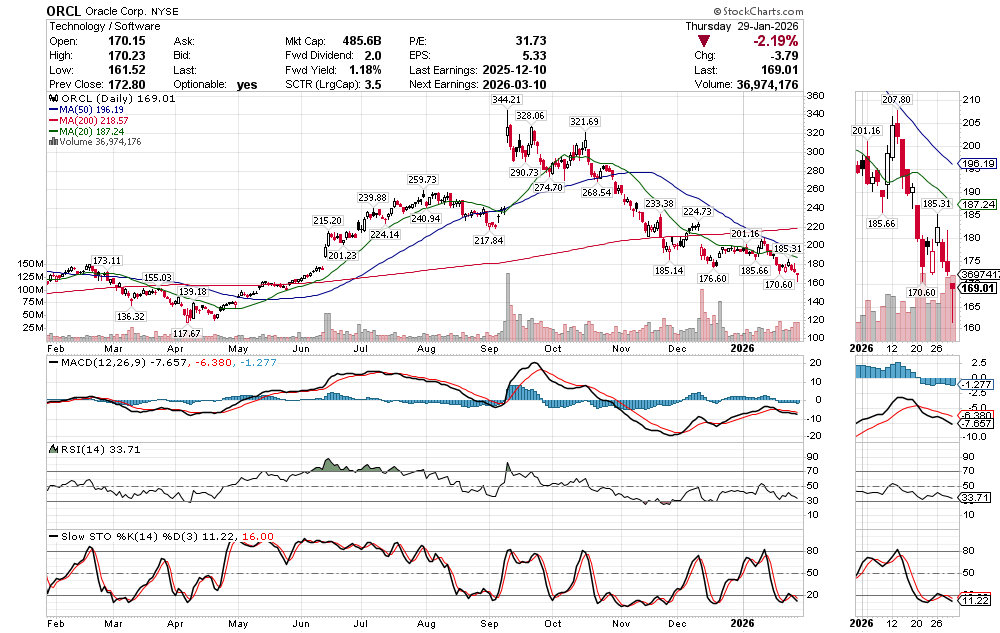Click the 207.80 high label in zoom panel
Screen dimensions: 1000x633
(896, 100)
